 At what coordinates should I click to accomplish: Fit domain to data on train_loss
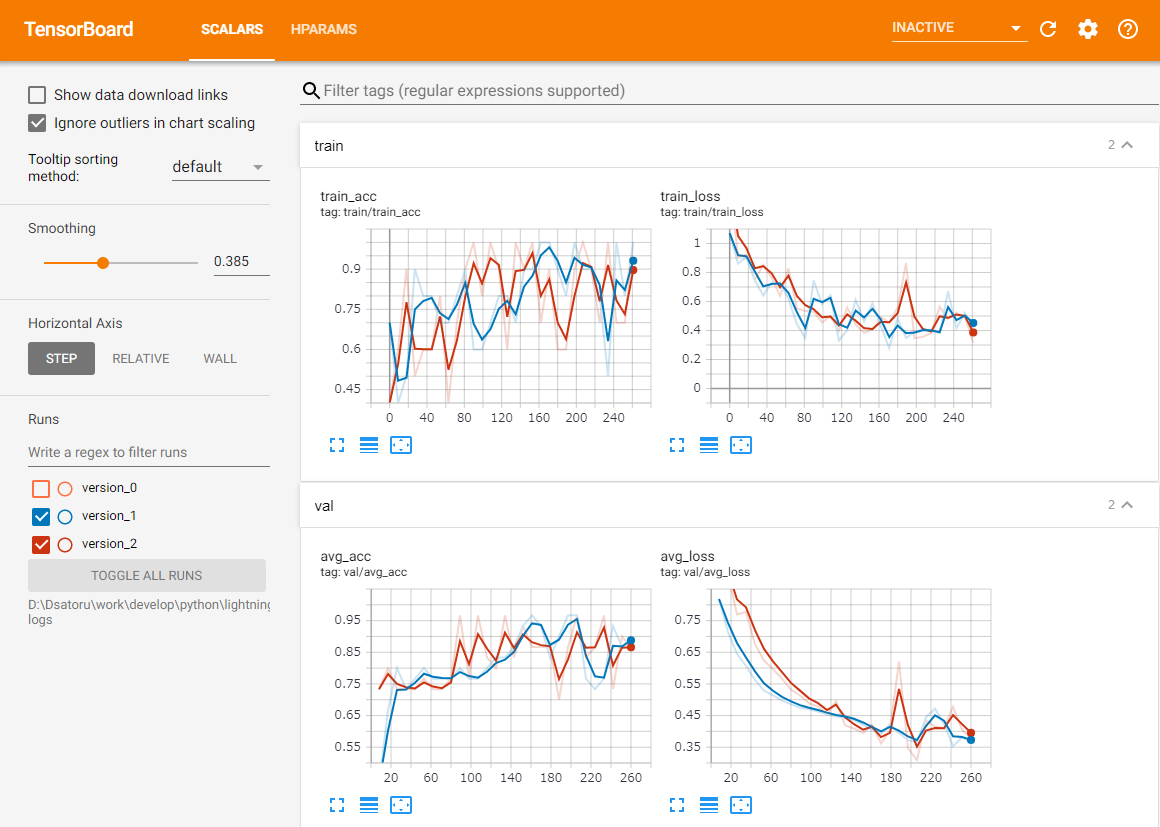tap(741, 445)
